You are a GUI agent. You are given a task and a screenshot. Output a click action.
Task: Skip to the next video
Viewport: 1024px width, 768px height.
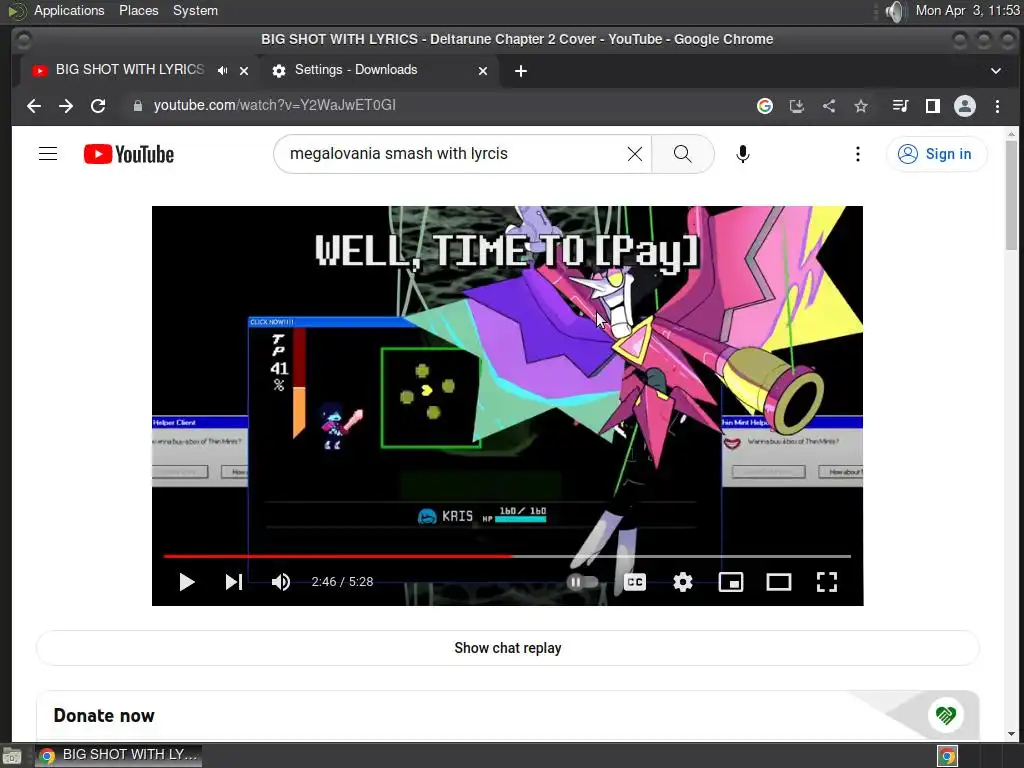(x=234, y=582)
